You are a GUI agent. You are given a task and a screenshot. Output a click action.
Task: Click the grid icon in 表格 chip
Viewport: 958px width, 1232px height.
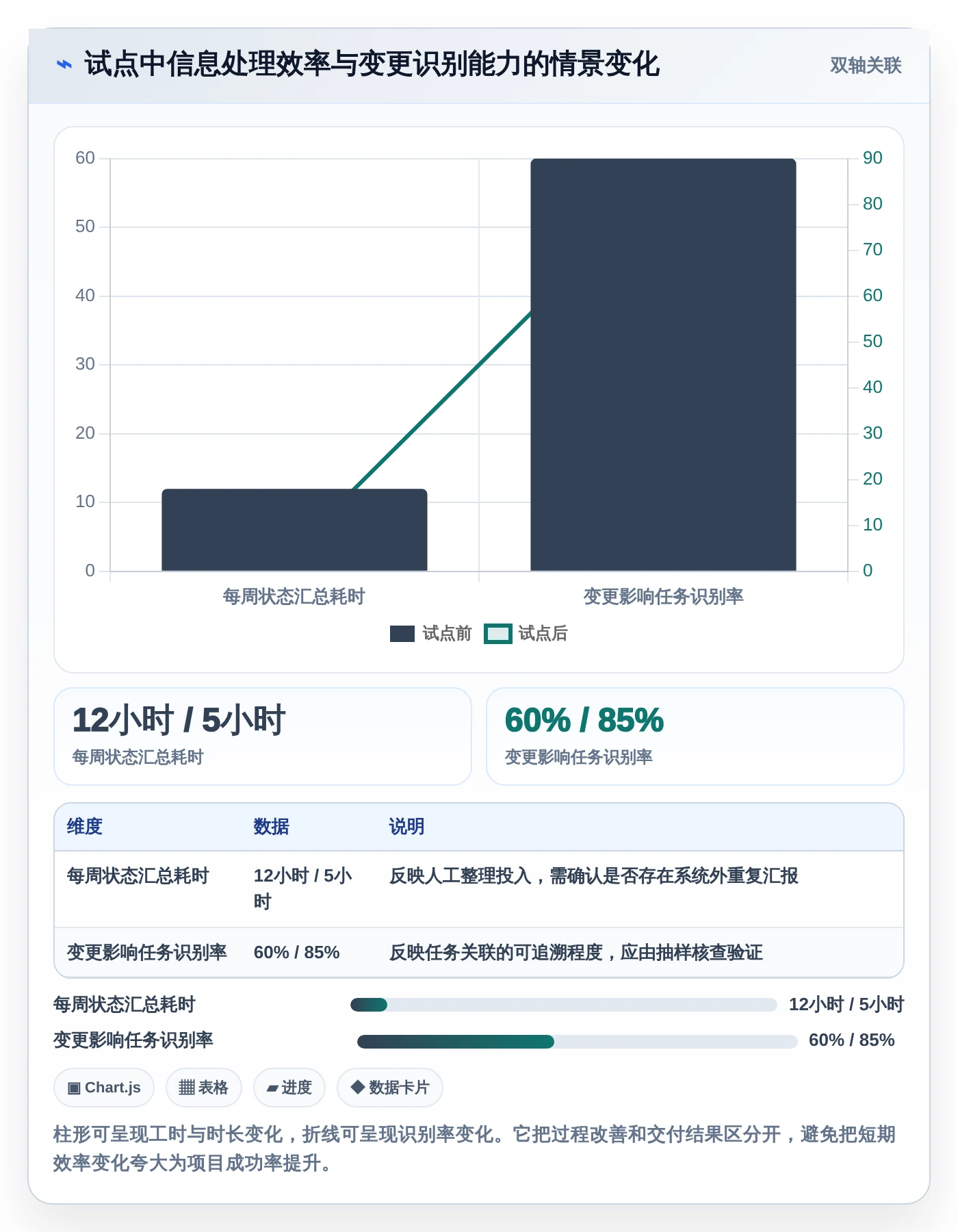187,1088
